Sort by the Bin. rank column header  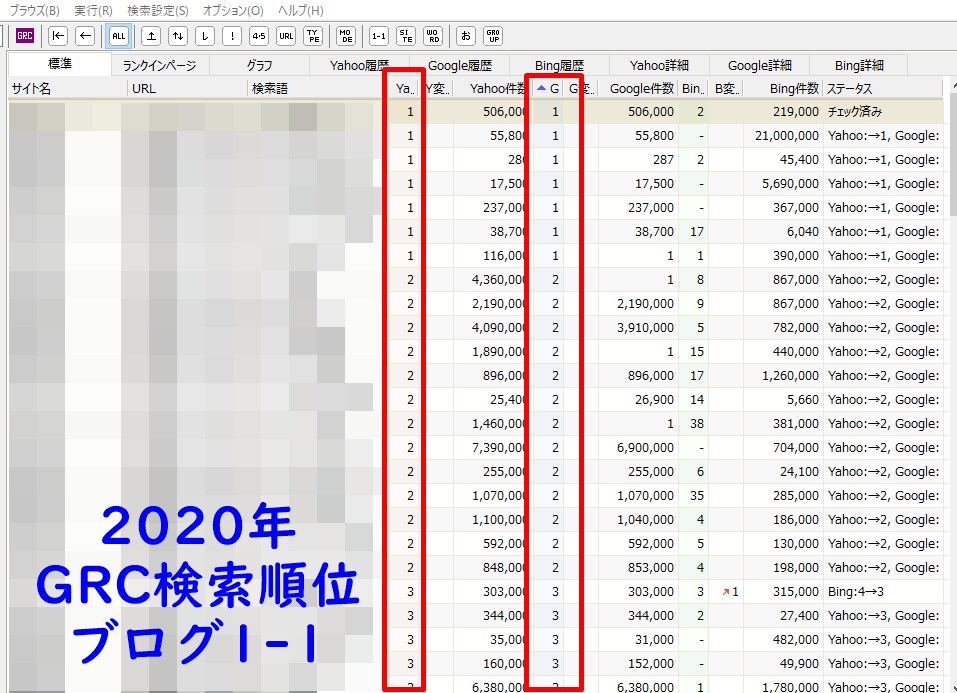693,89
